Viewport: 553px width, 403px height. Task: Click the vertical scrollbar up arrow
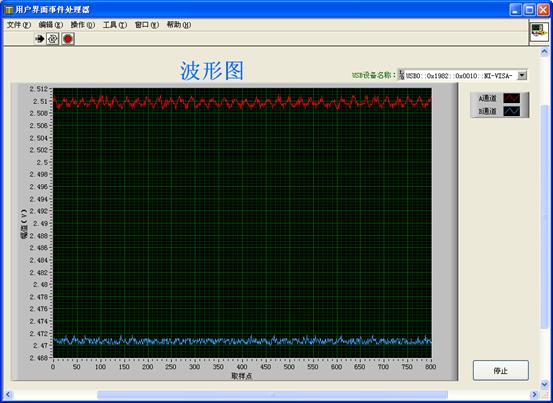pos(545,52)
